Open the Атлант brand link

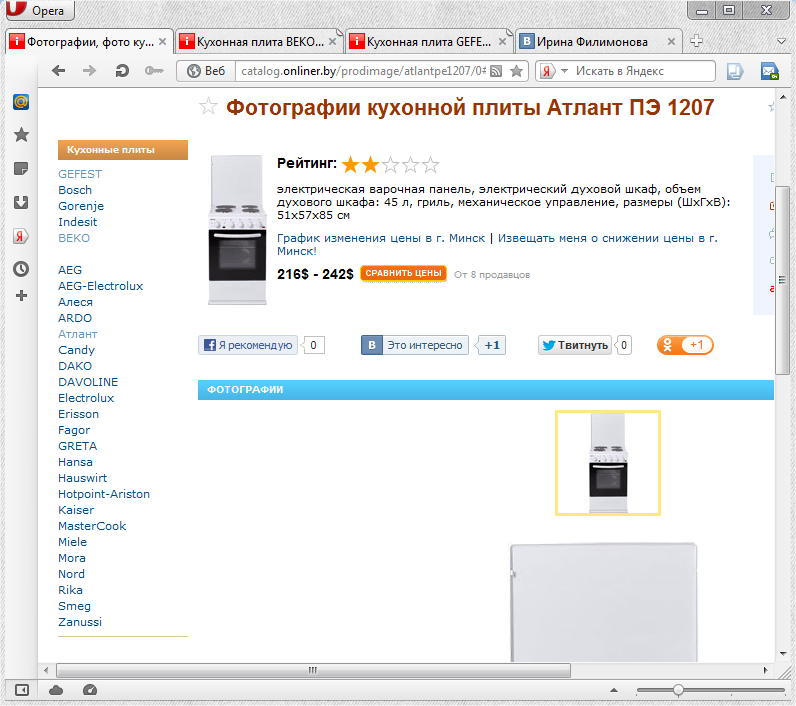(x=77, y=334)
